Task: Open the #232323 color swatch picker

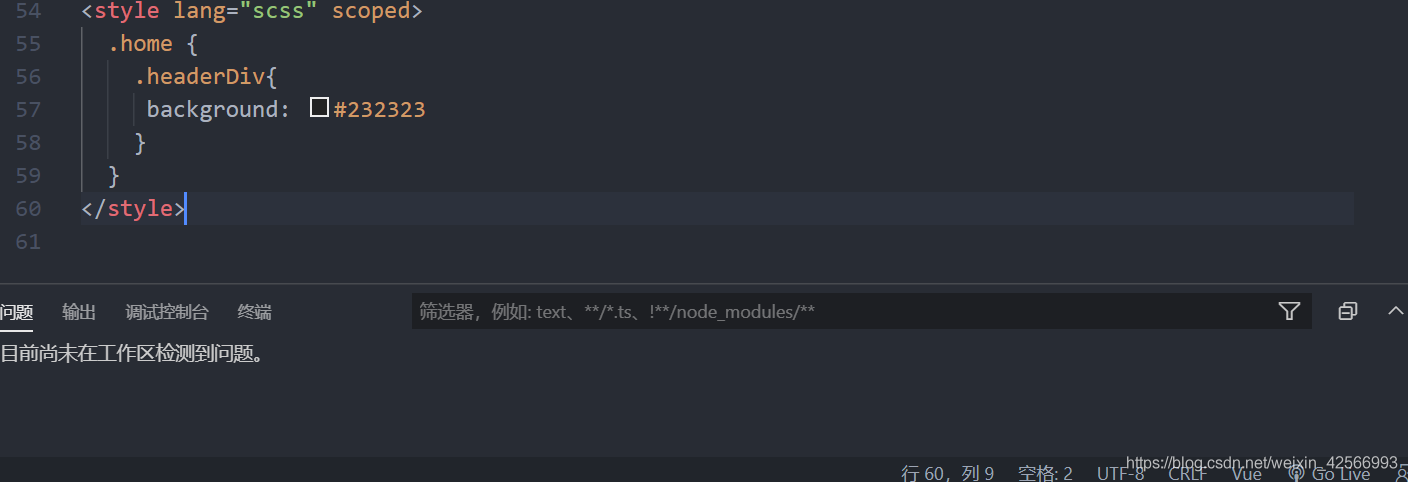Action: (319, 108)
